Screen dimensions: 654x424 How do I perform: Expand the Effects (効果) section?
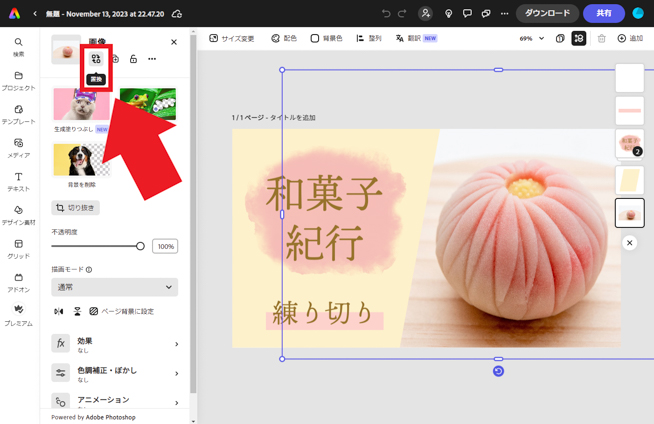(x=115, y=344)
